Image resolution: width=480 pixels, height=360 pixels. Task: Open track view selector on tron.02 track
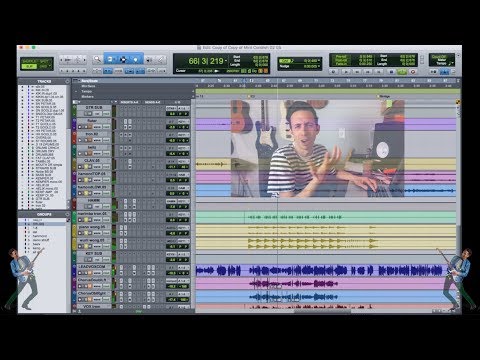(97, 140)
